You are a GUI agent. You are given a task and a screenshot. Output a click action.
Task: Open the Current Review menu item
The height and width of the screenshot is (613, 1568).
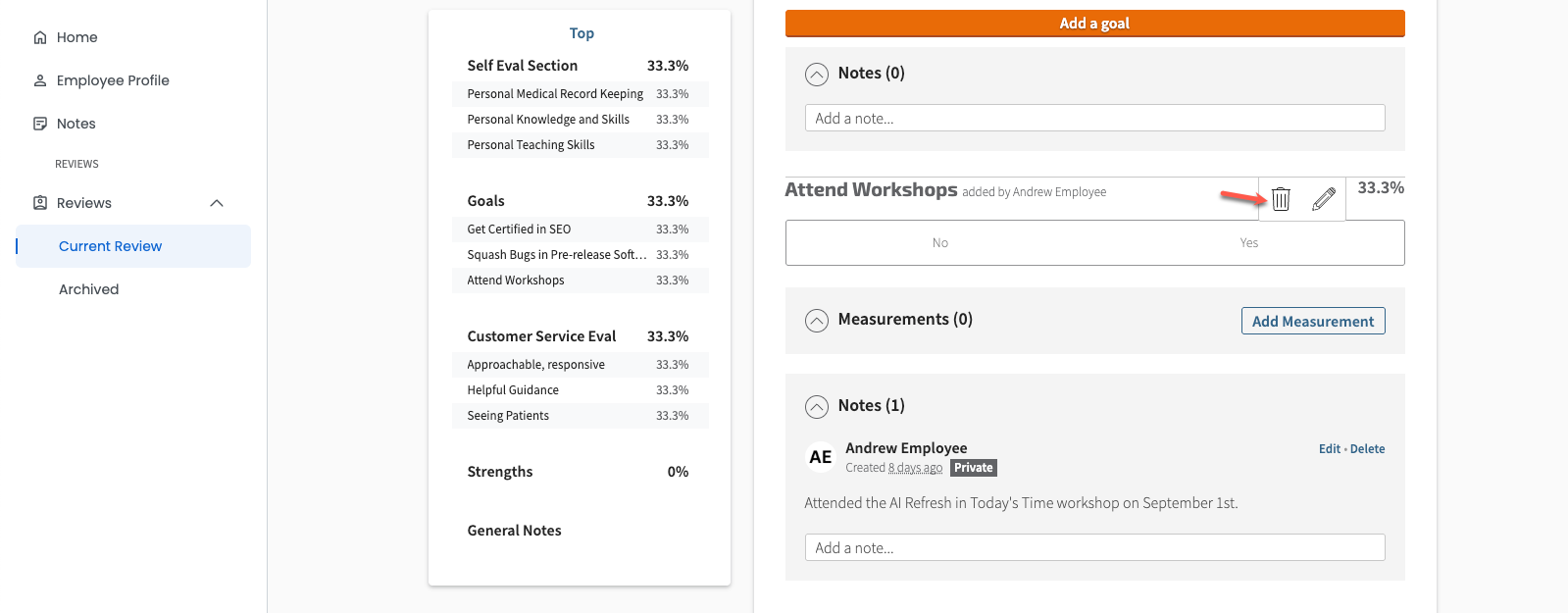[x=110, y=246]
